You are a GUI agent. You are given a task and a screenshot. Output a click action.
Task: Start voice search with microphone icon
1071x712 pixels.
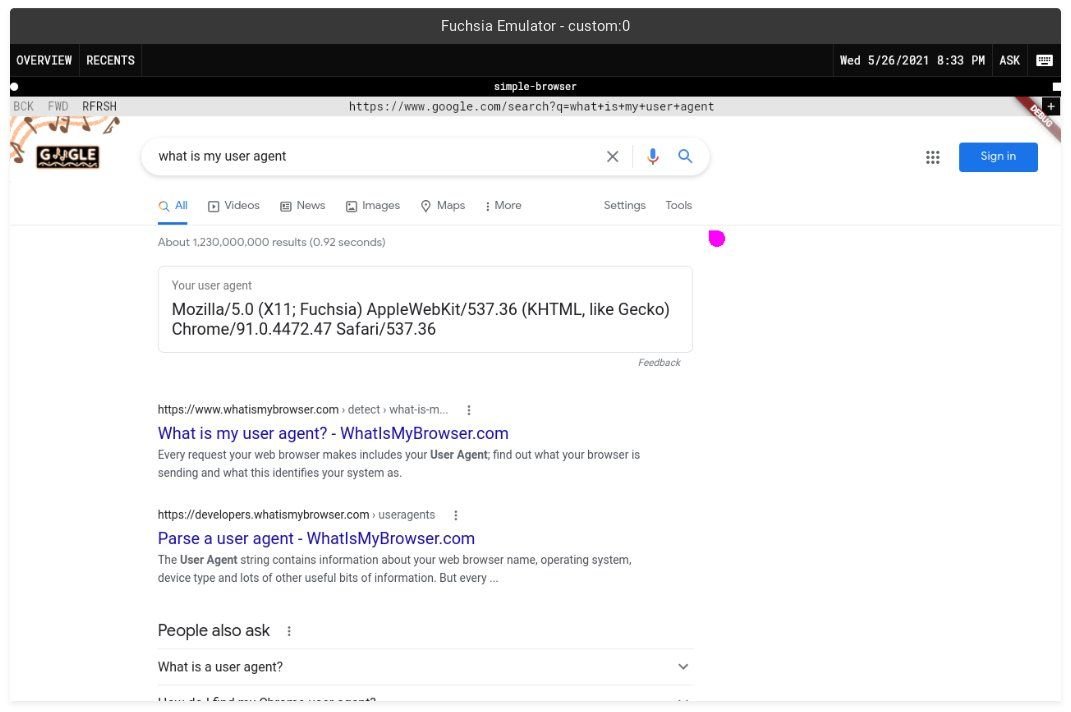[x=652, y=156]
